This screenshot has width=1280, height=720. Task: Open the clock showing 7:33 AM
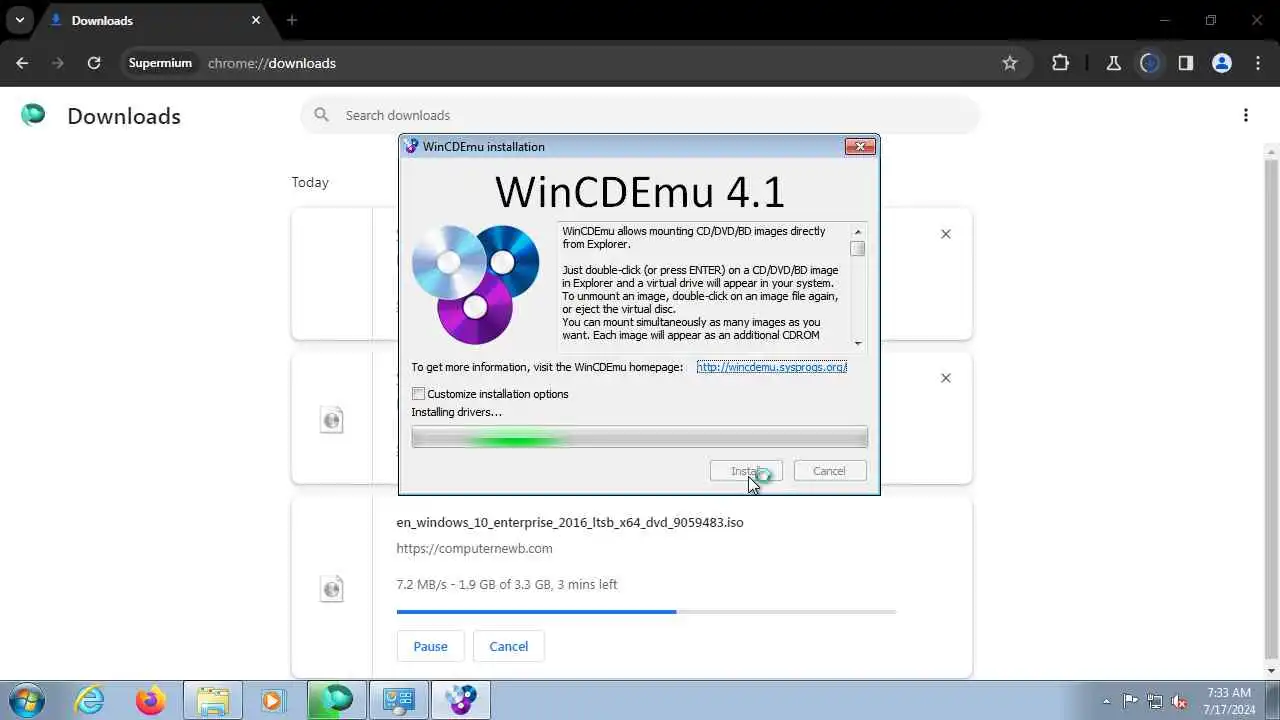coord(1229,701)
